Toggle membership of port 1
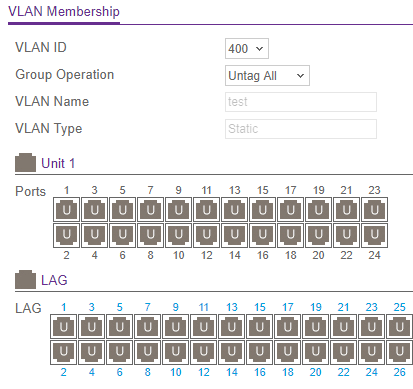 coord(67,210)
